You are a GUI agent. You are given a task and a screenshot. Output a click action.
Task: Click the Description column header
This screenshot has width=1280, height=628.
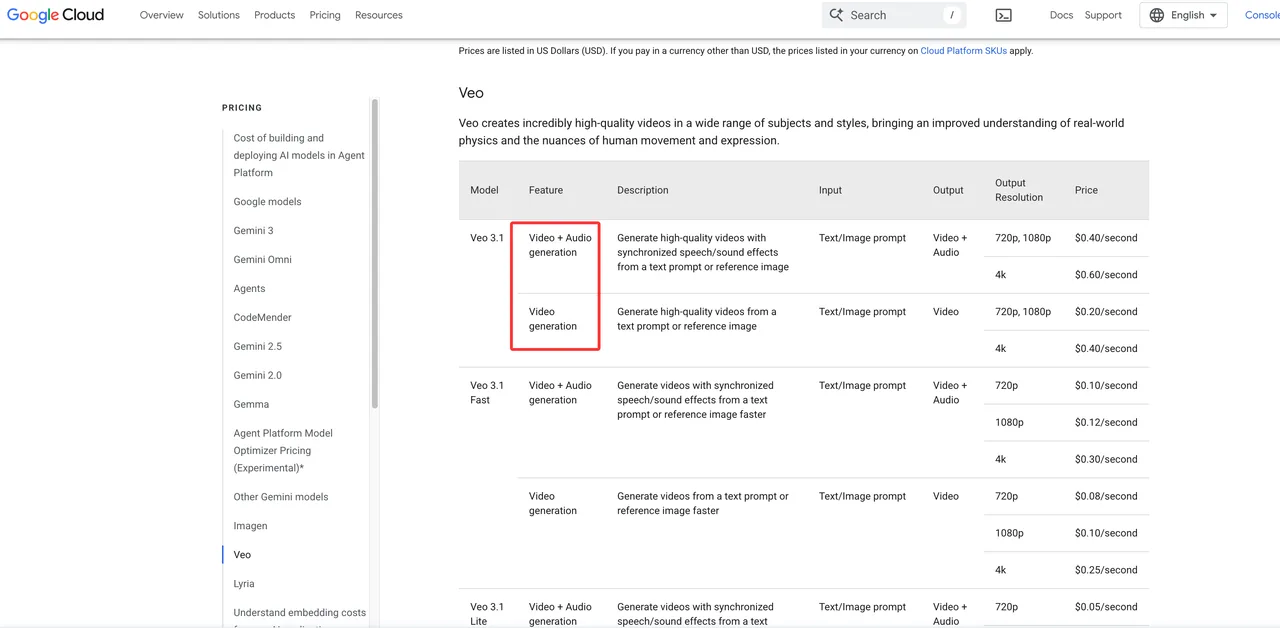[643, 190]
